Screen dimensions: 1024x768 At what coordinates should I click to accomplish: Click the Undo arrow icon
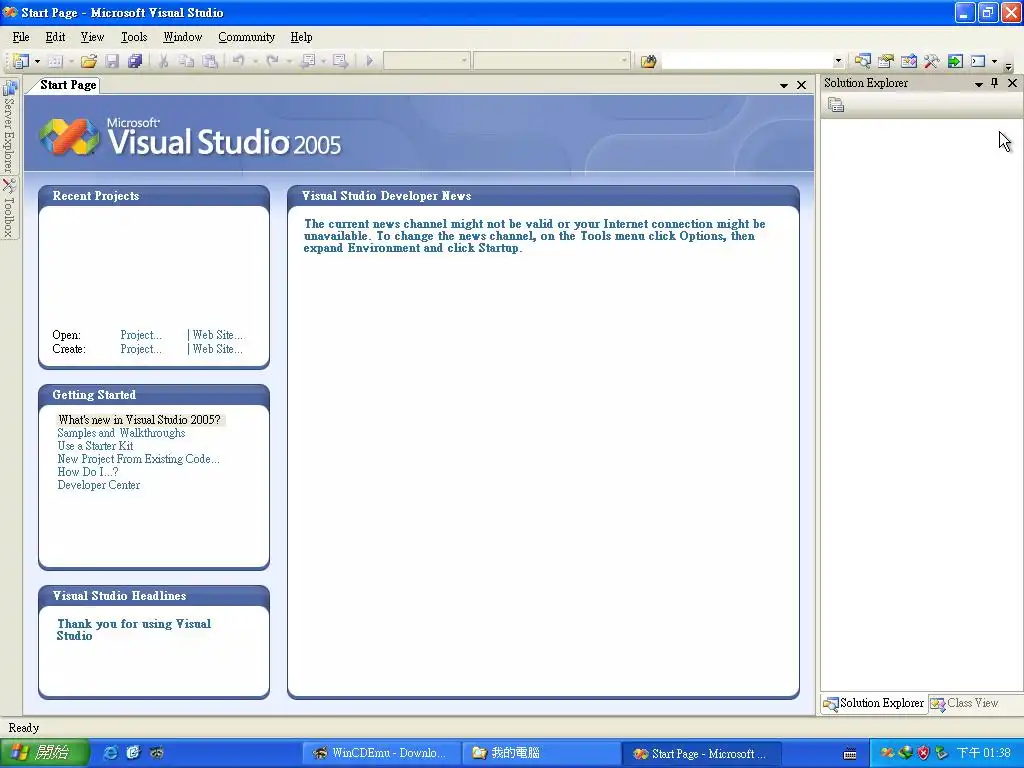pyautogui.click(x=239, y=61)
